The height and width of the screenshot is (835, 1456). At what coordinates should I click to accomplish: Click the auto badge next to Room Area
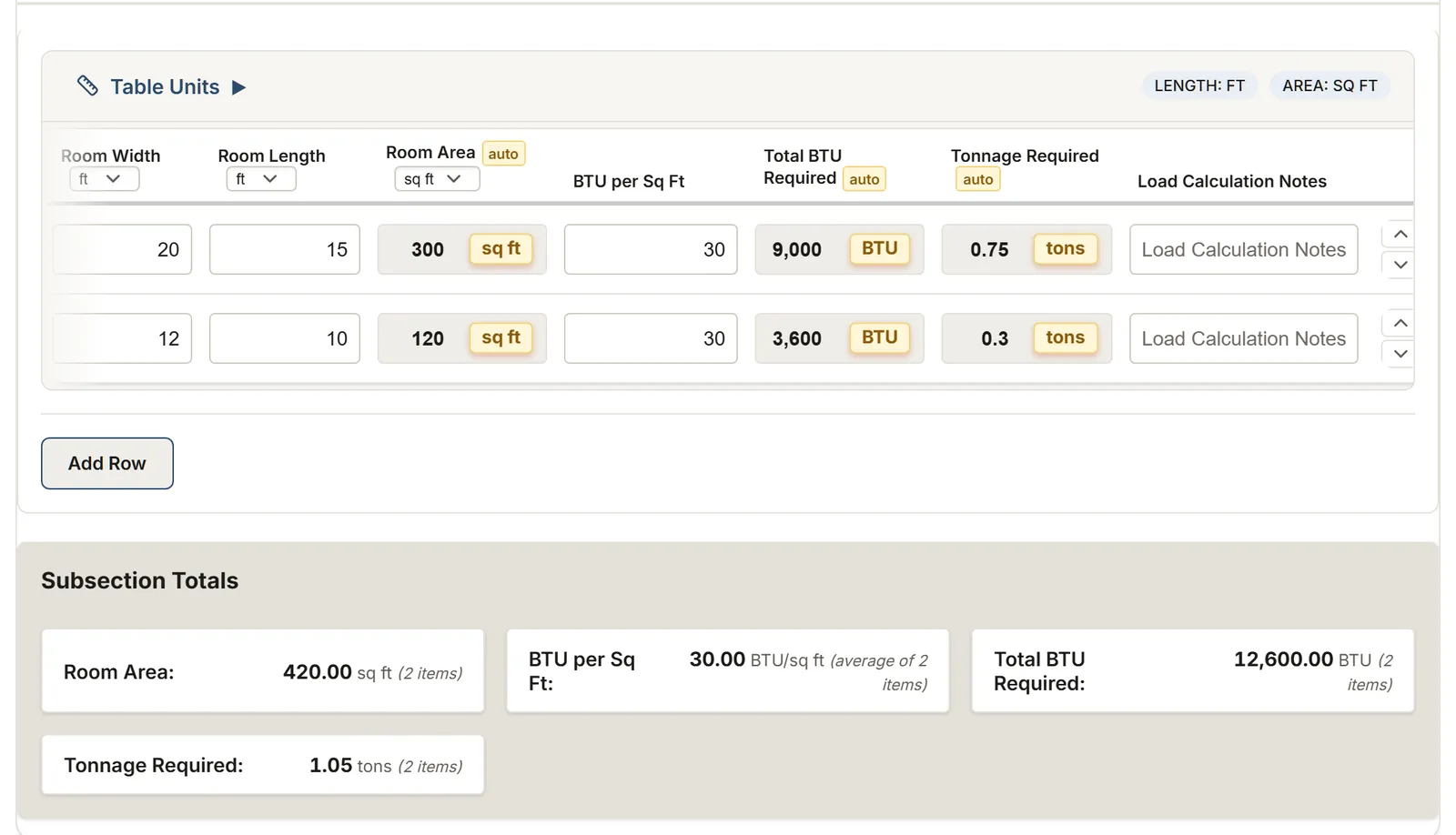tap(503, 154)
